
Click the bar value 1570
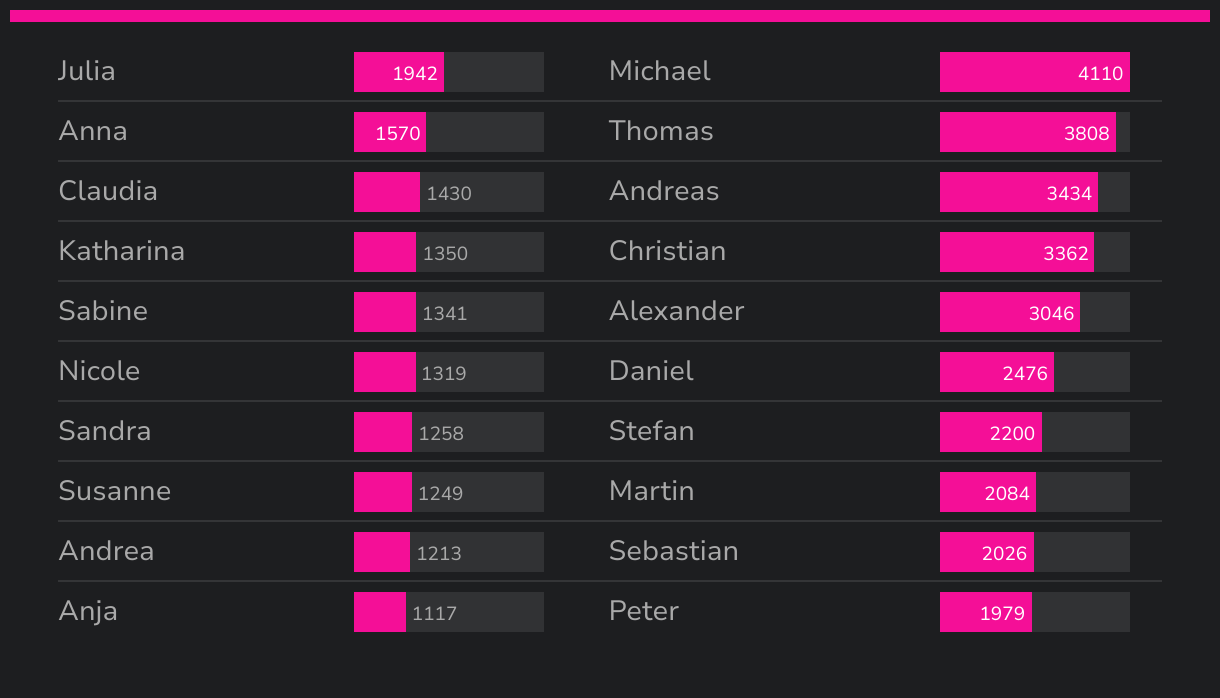click(390, 132)
